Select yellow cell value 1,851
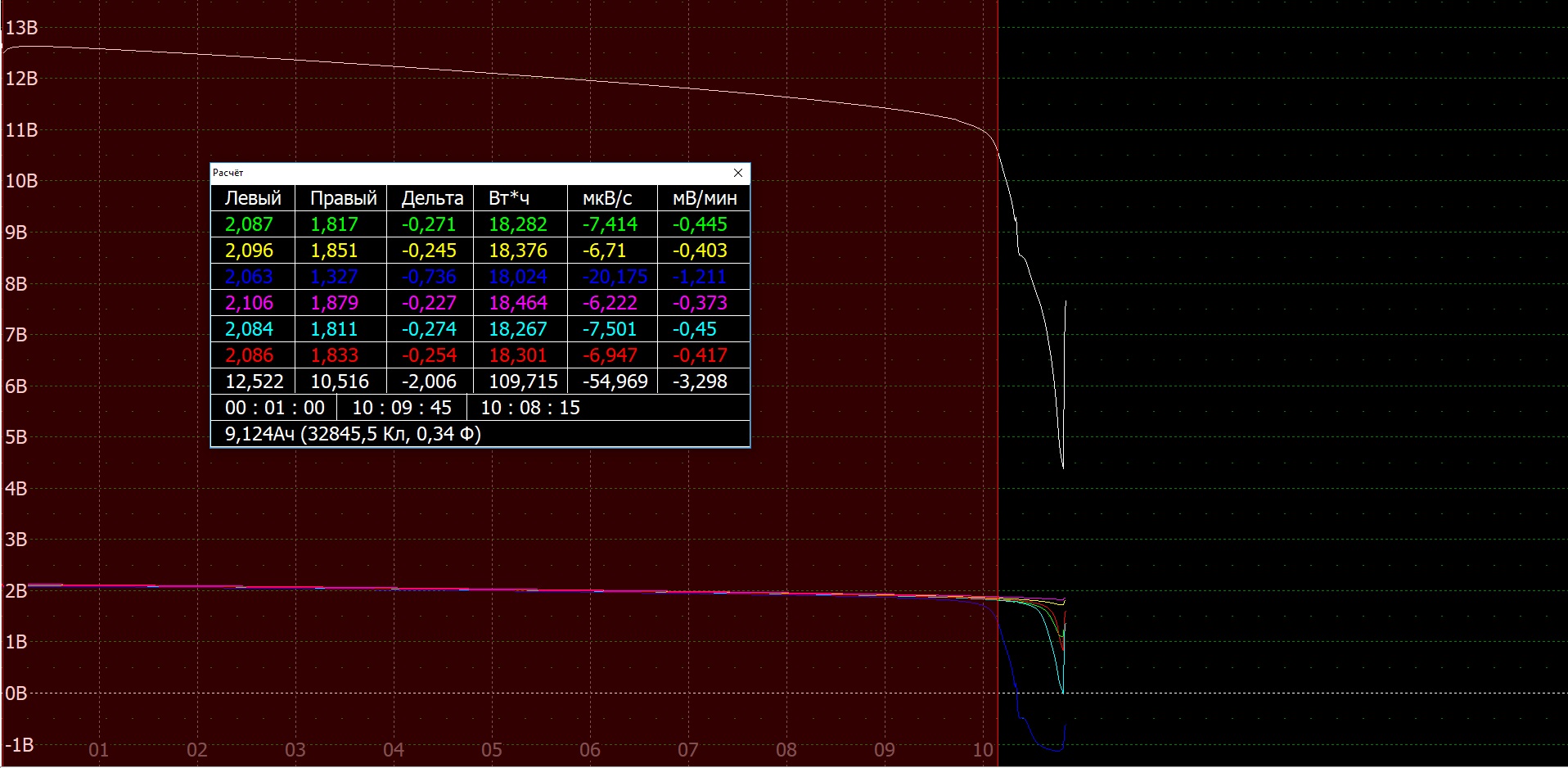The height and width of the screenshot is (768, 1568). point(334,251)
